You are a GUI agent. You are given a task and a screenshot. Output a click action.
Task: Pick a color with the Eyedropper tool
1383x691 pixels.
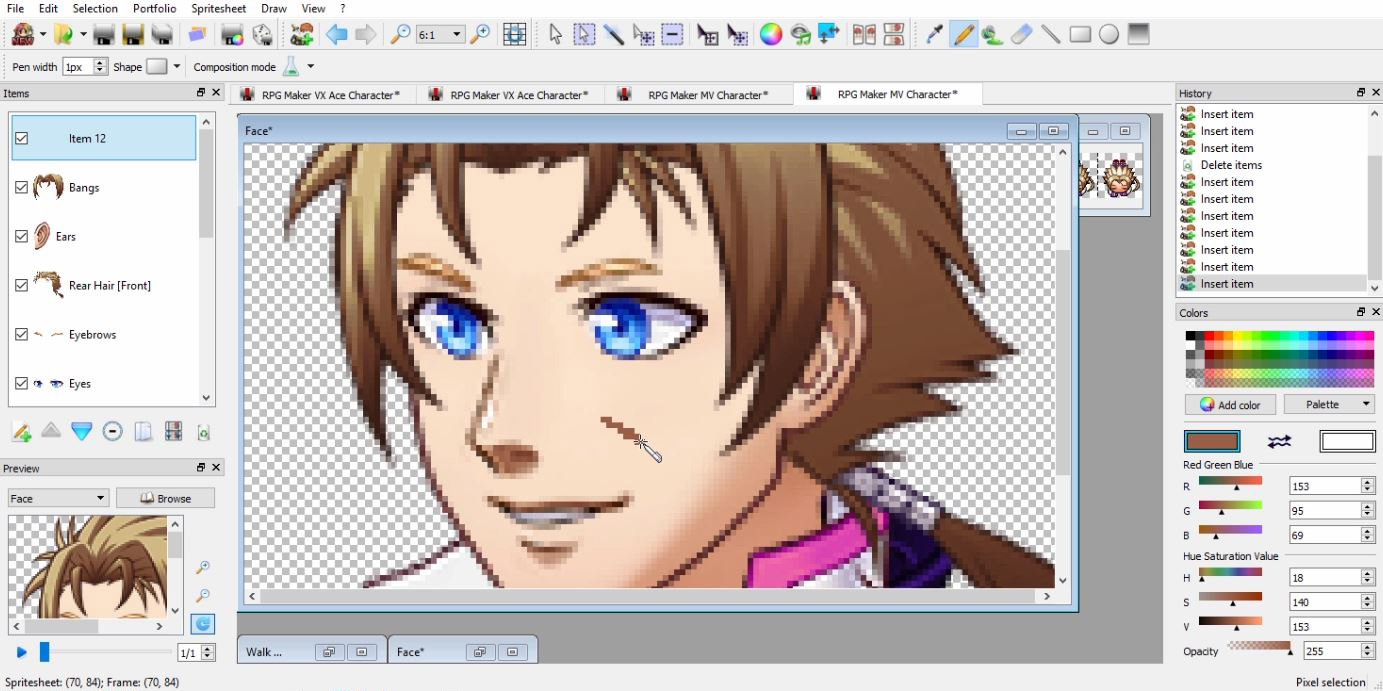(932, 34)
